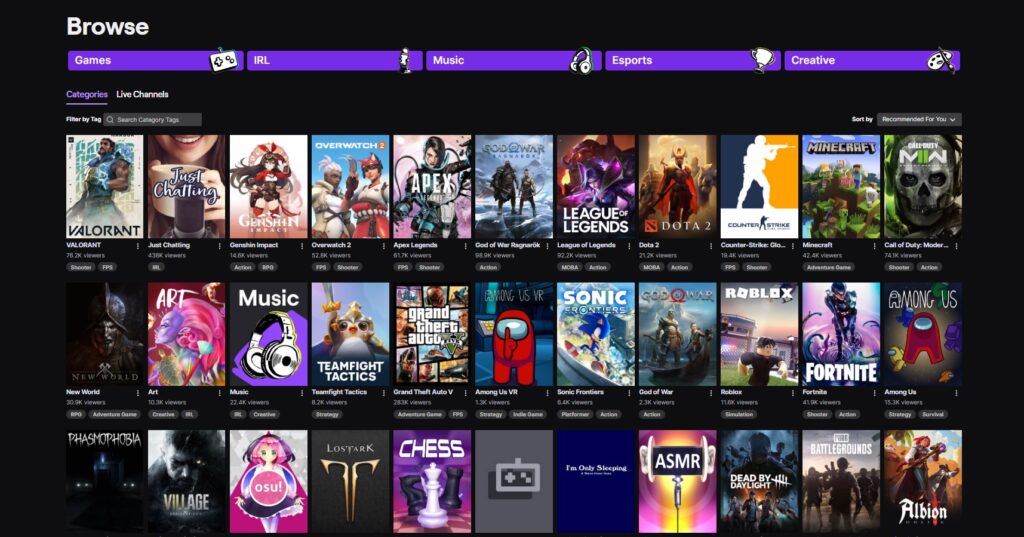1024x537 pixels.
Task: Open the Dead by Daylight cover thumbnail
Action: pyautogui.click(x=760, y=481)
